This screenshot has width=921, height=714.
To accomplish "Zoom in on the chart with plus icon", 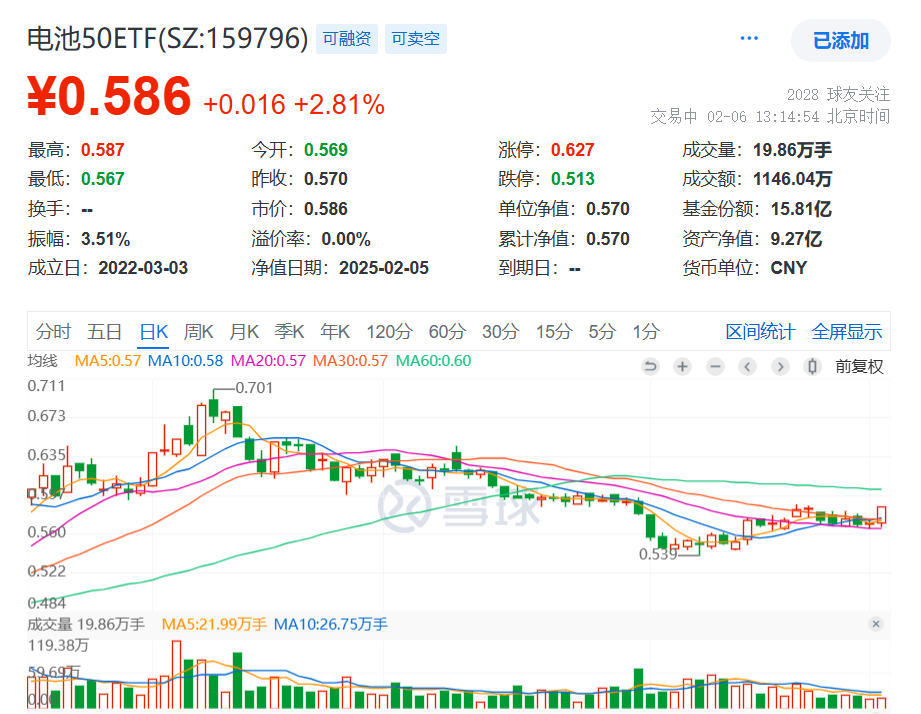I will [682, 367].
